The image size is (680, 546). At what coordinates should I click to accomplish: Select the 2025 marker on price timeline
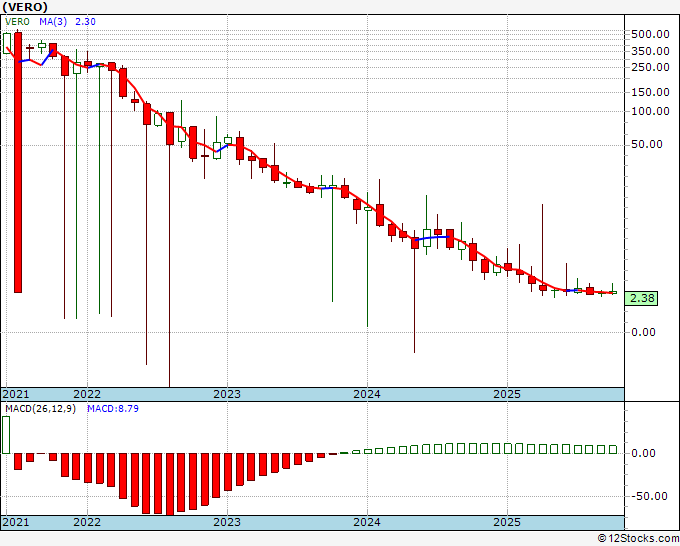click(x=507, y=394)
